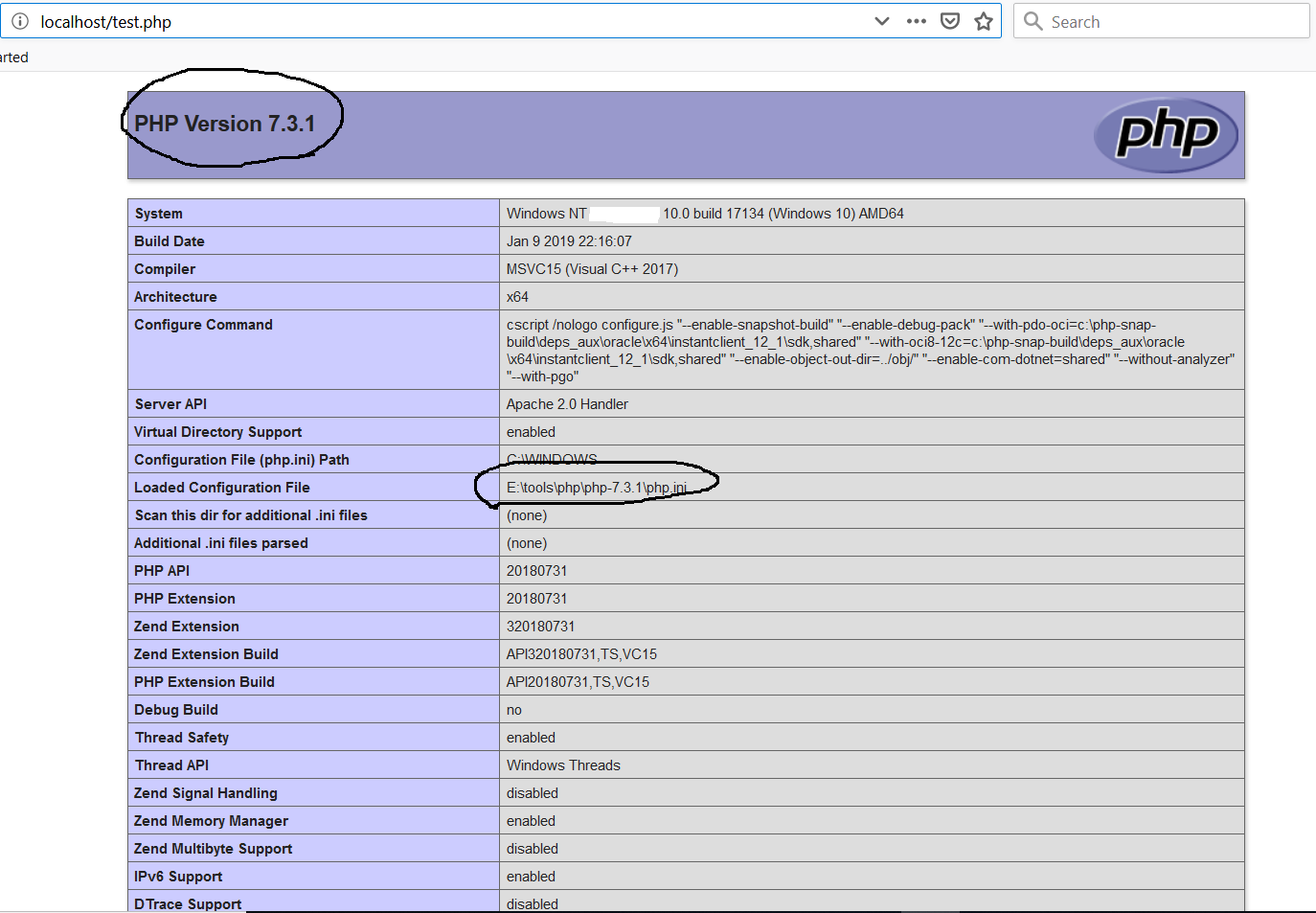Click Scan this dir for additional .ini files
Screen dimensions: 1316x913
(x=251, y=515)
